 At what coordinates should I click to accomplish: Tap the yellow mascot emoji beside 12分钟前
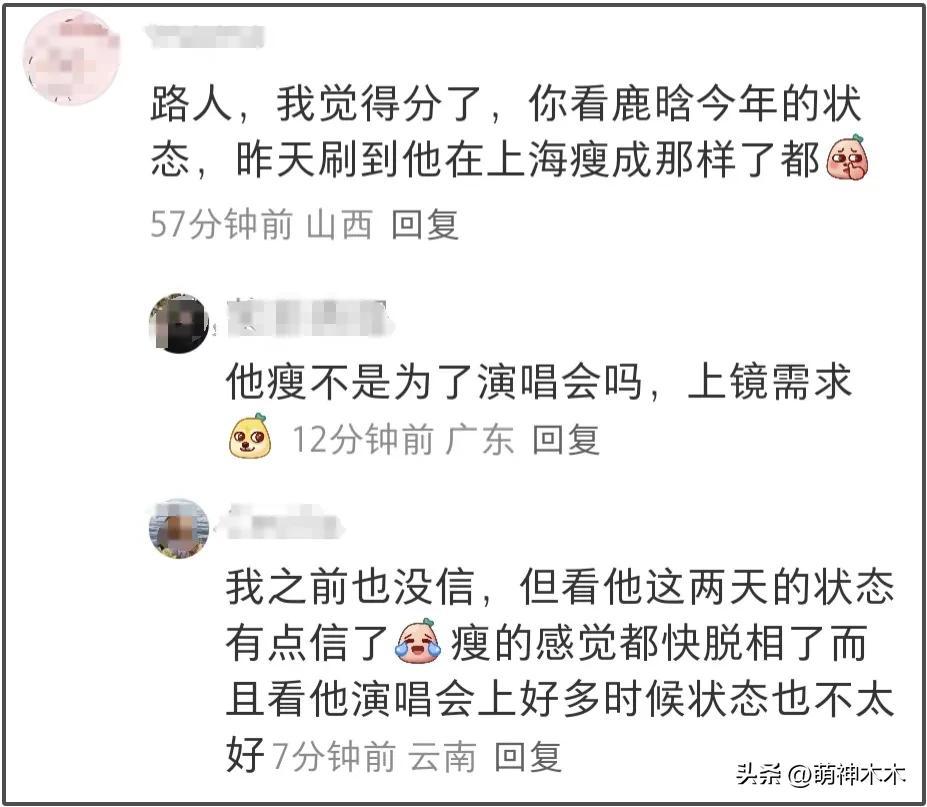click(x=251, y=436)
